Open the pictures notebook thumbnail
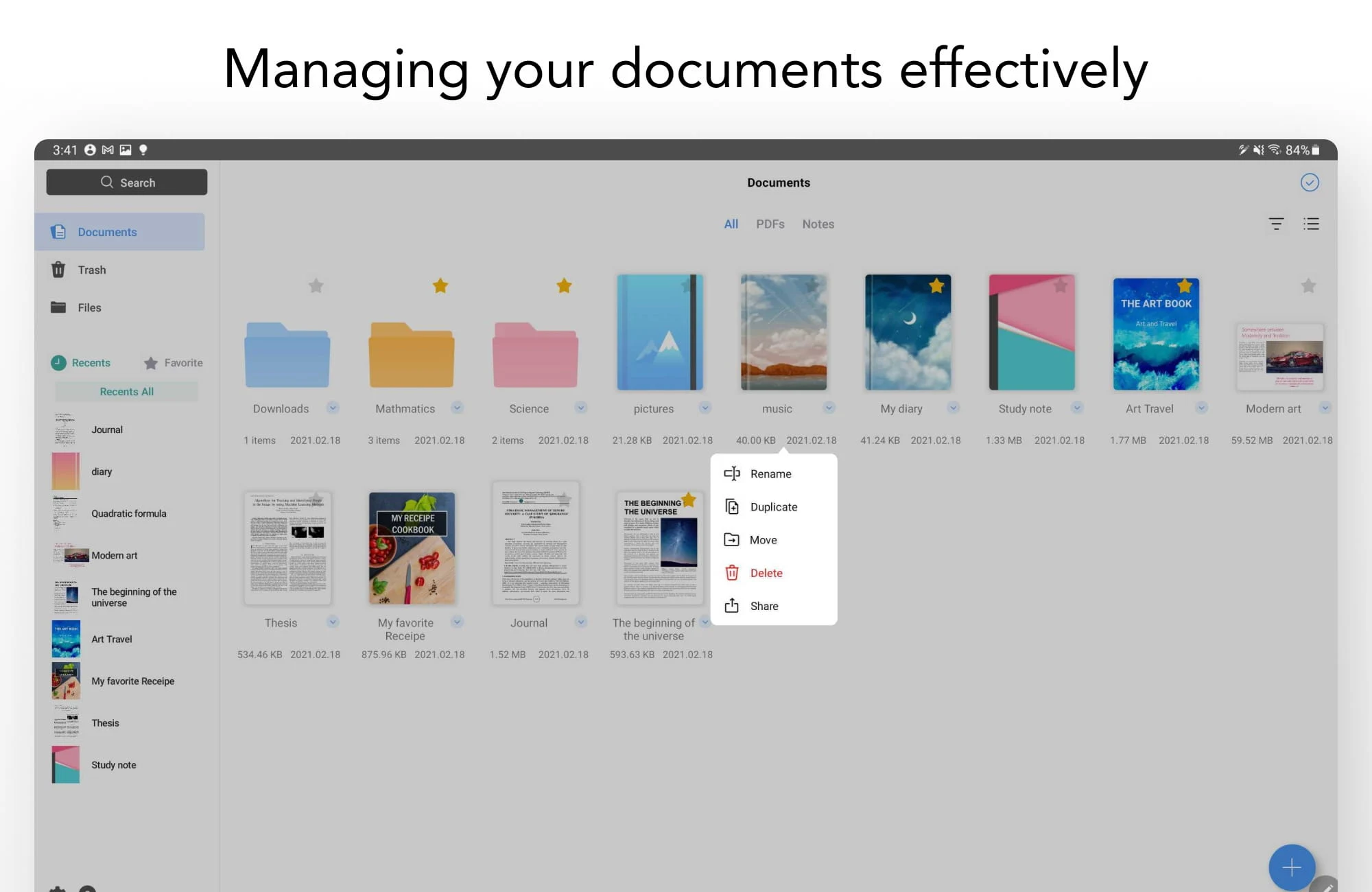Screen dimensions: 1372x892 click(x=660, y=332)
